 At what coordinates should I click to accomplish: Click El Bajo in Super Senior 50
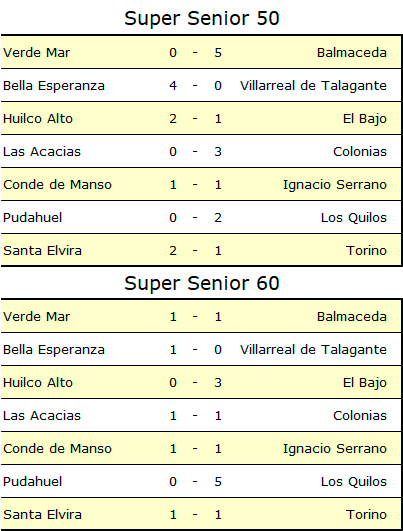pos(365,119)
